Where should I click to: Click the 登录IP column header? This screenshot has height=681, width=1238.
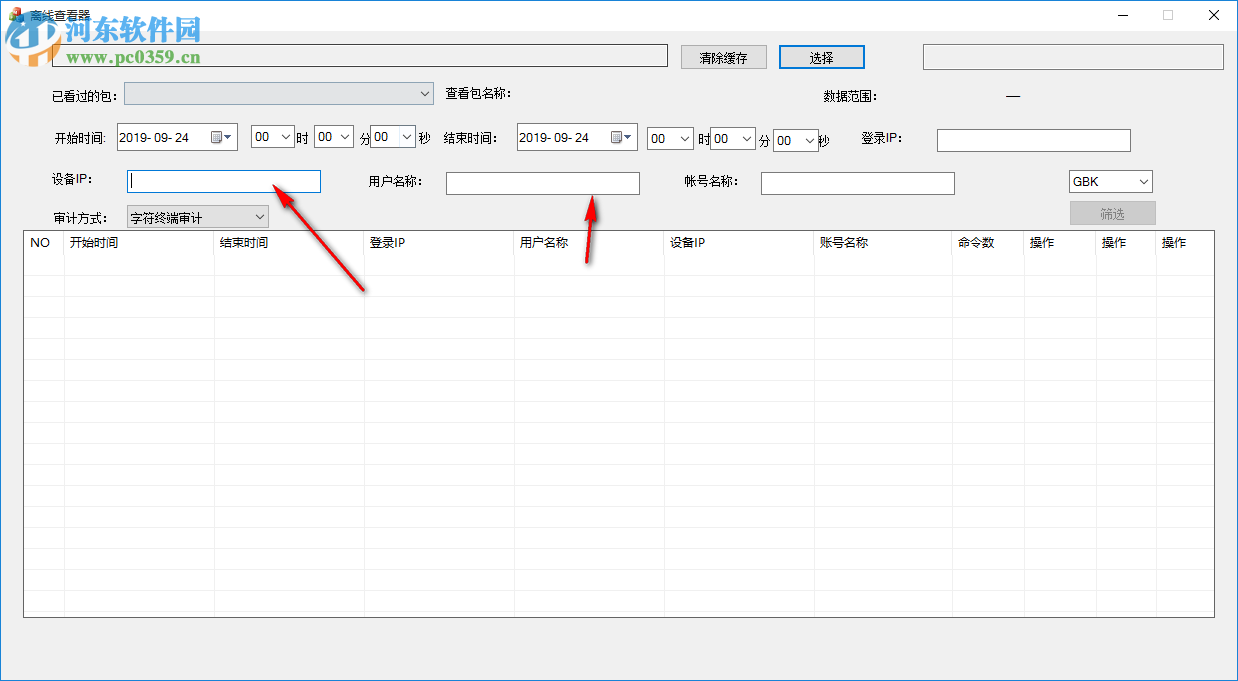[x=439, y=242]
